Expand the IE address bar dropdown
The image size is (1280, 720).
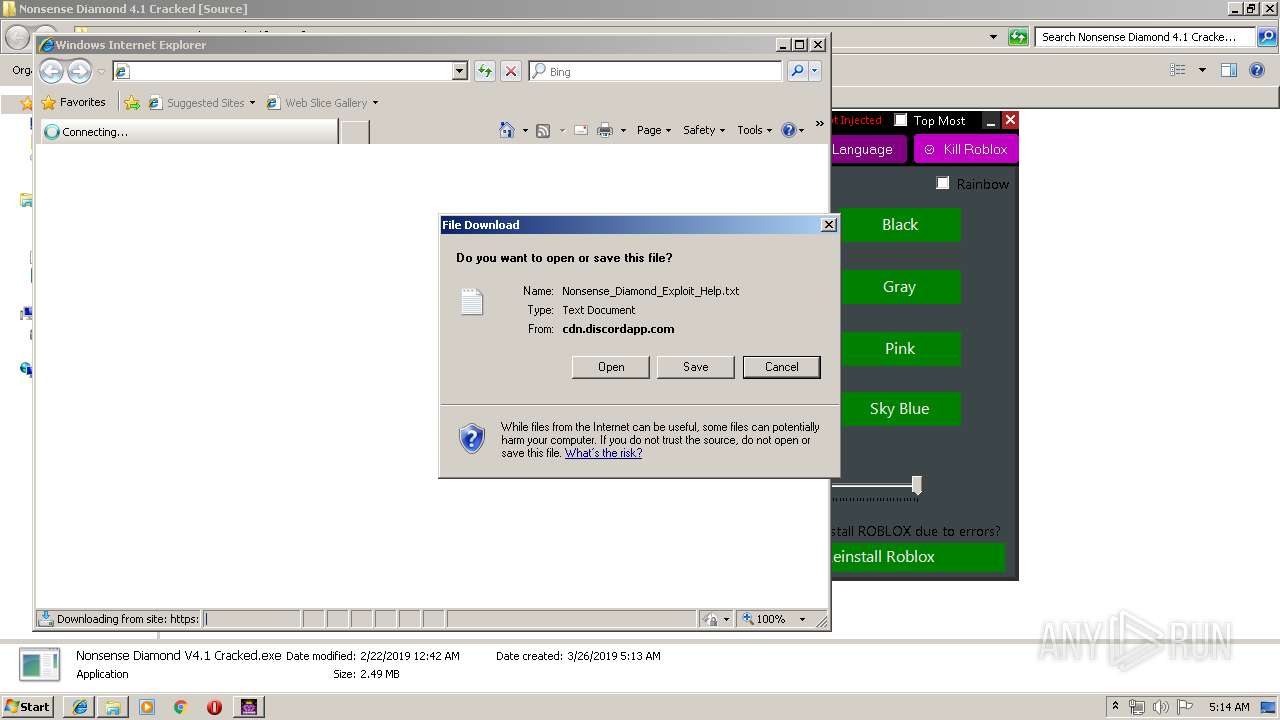[460, 71]
